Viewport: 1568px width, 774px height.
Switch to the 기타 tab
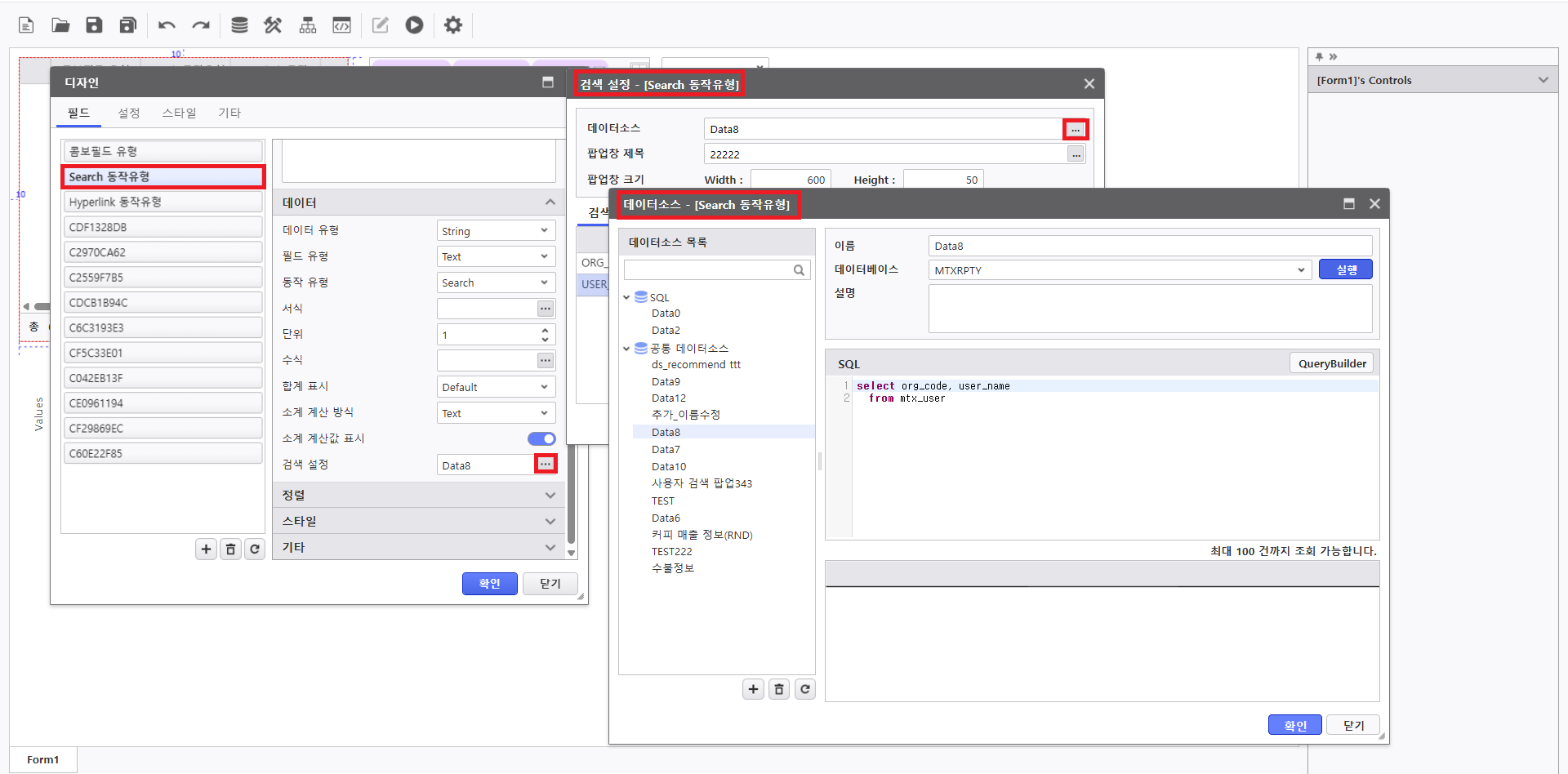[x=229, y=113]
